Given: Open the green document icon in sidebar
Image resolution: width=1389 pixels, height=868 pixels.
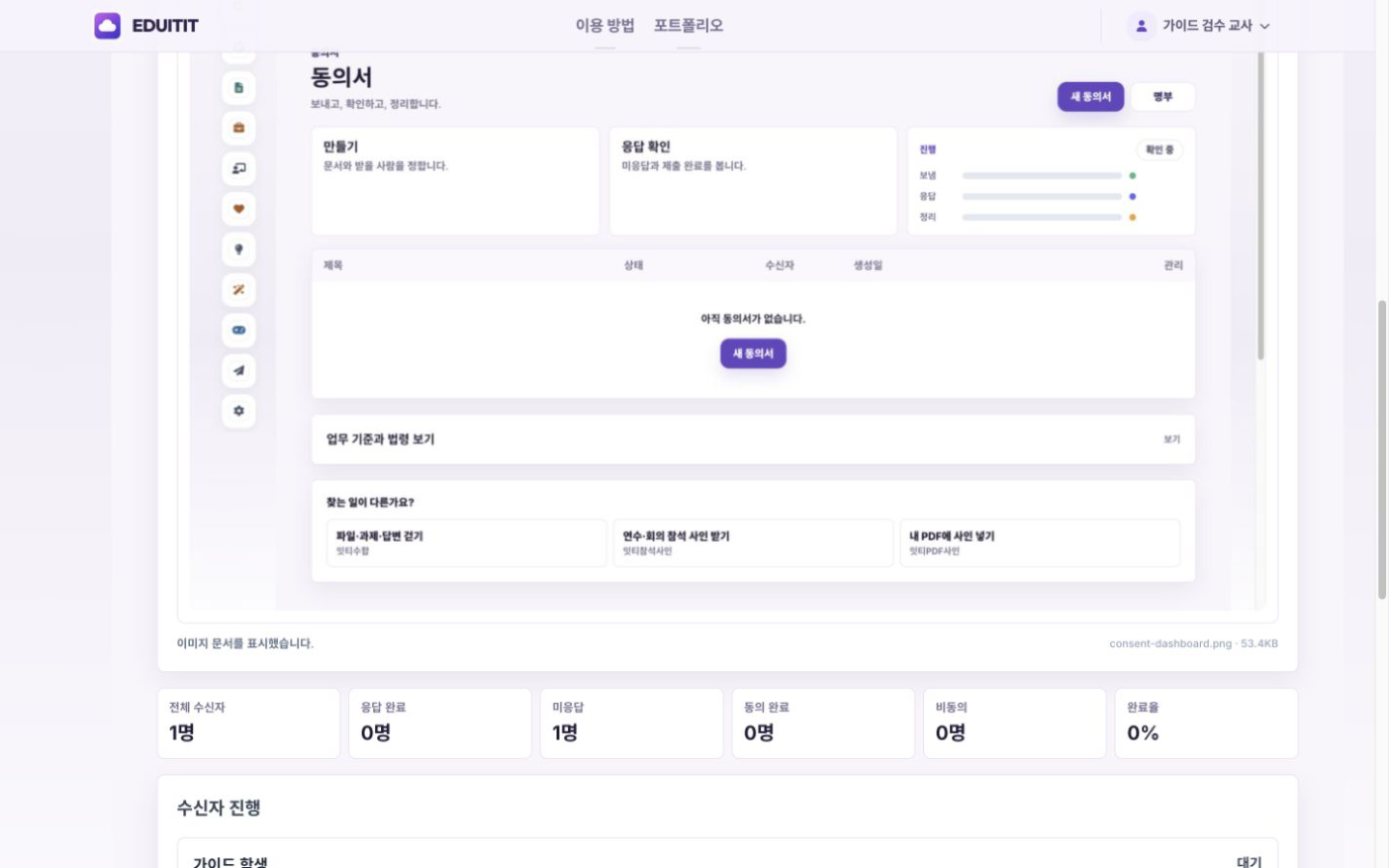Looking at the screenshot, I should coord(239,88).
